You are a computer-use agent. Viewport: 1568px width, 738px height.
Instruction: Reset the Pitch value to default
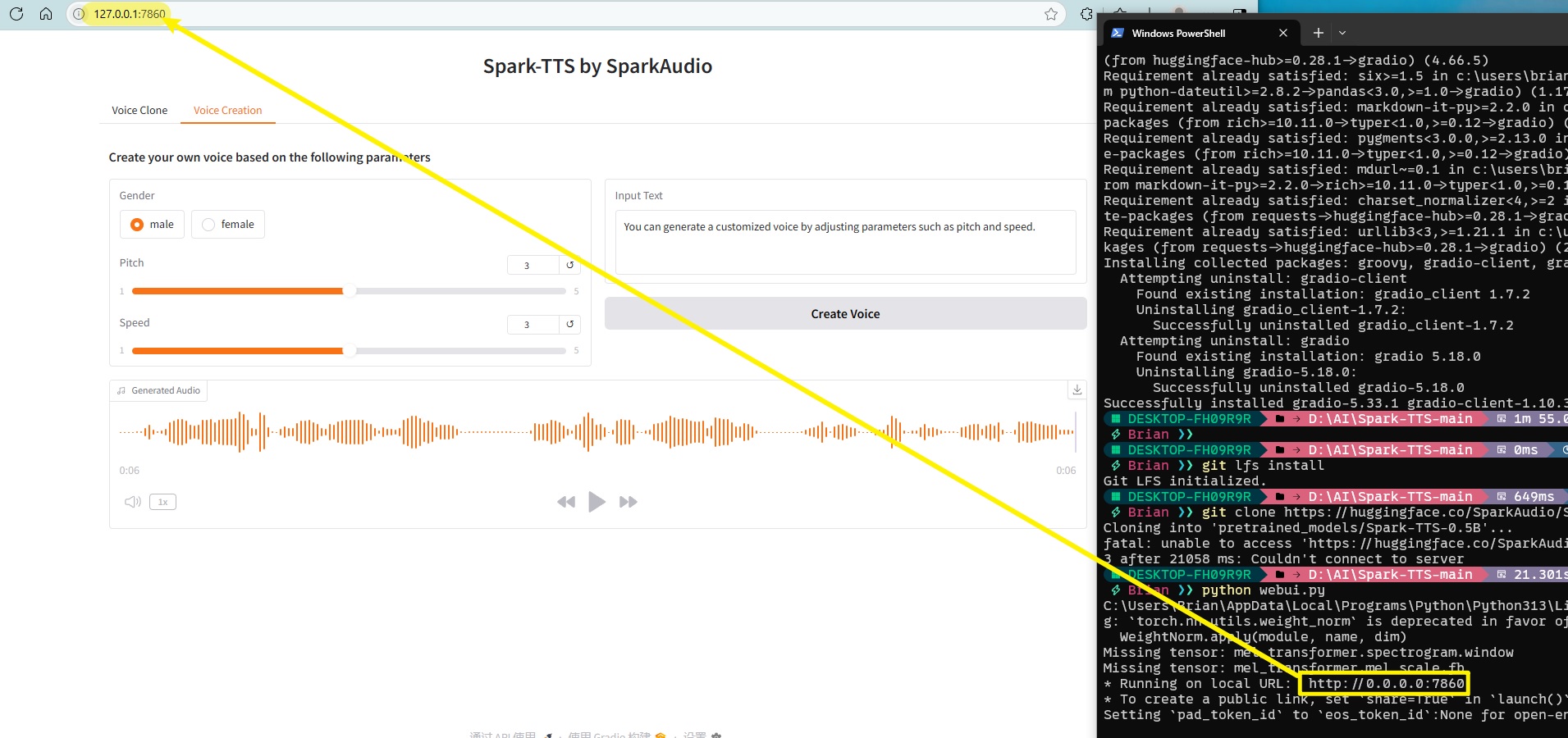click(x=569, y=265)
